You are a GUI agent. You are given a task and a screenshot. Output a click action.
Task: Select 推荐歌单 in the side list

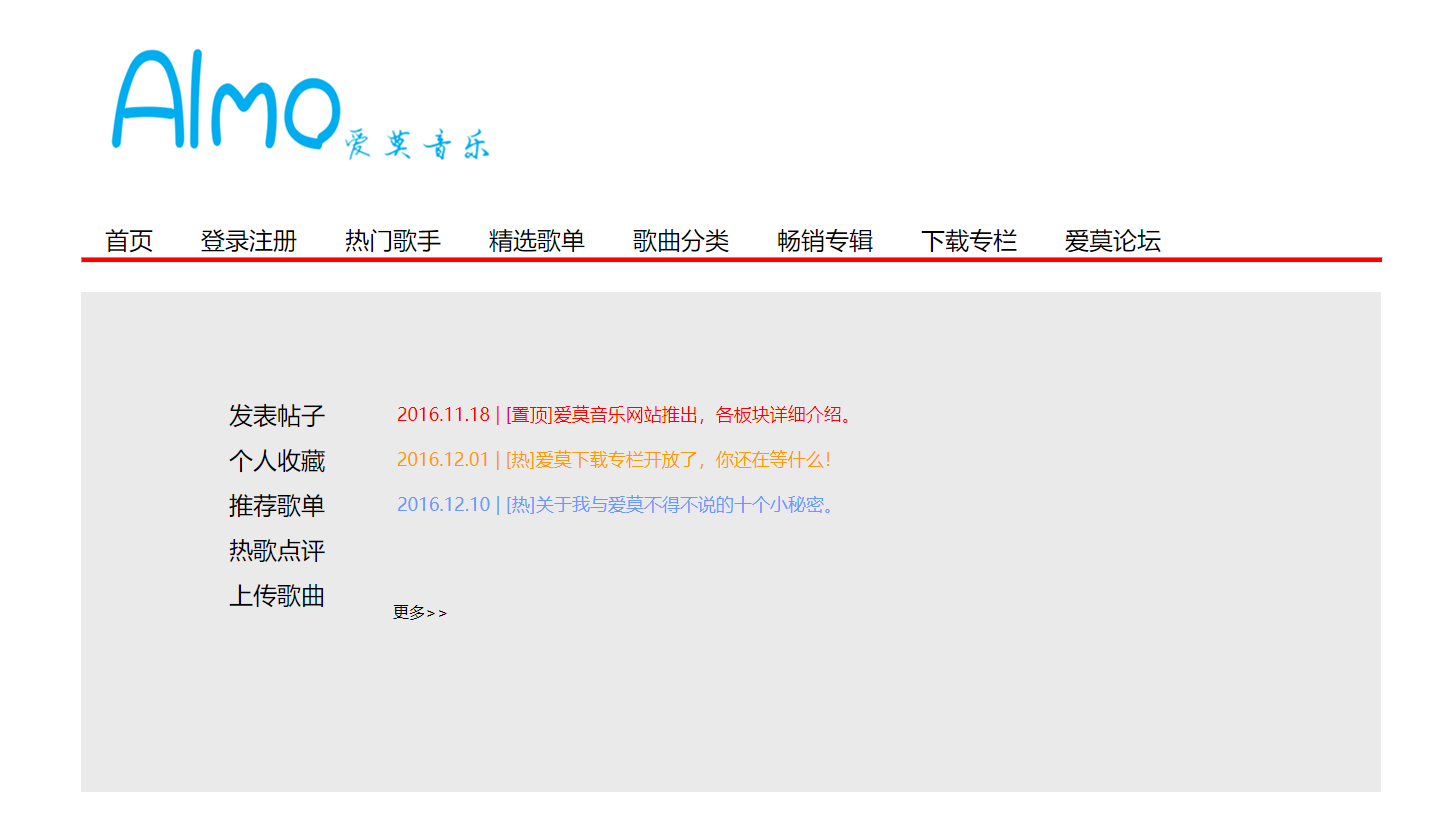(x=277, y=506)
